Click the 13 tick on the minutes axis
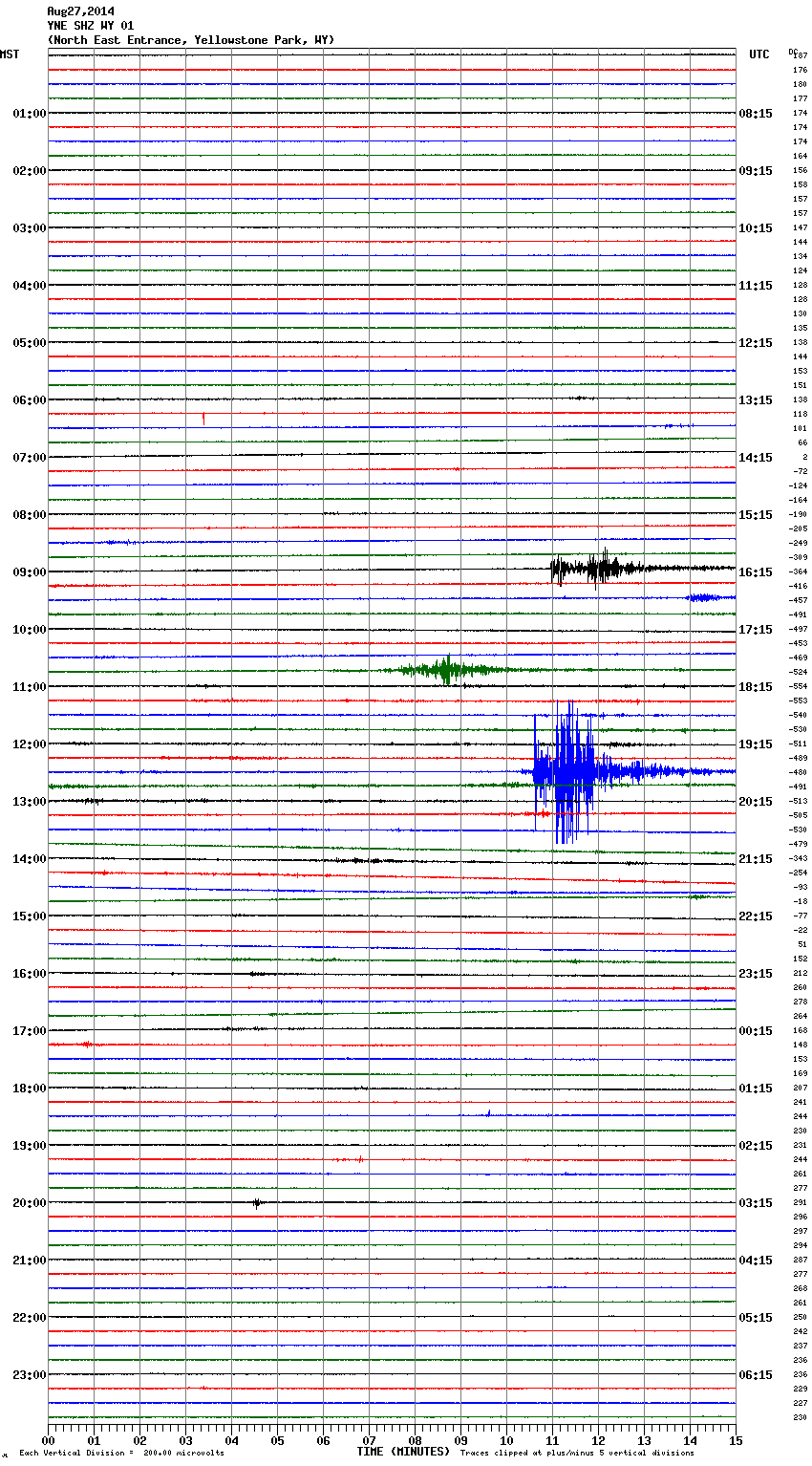Image resolution: width=812 pixels, height=1466 pixels. (x=644, y=1441)
